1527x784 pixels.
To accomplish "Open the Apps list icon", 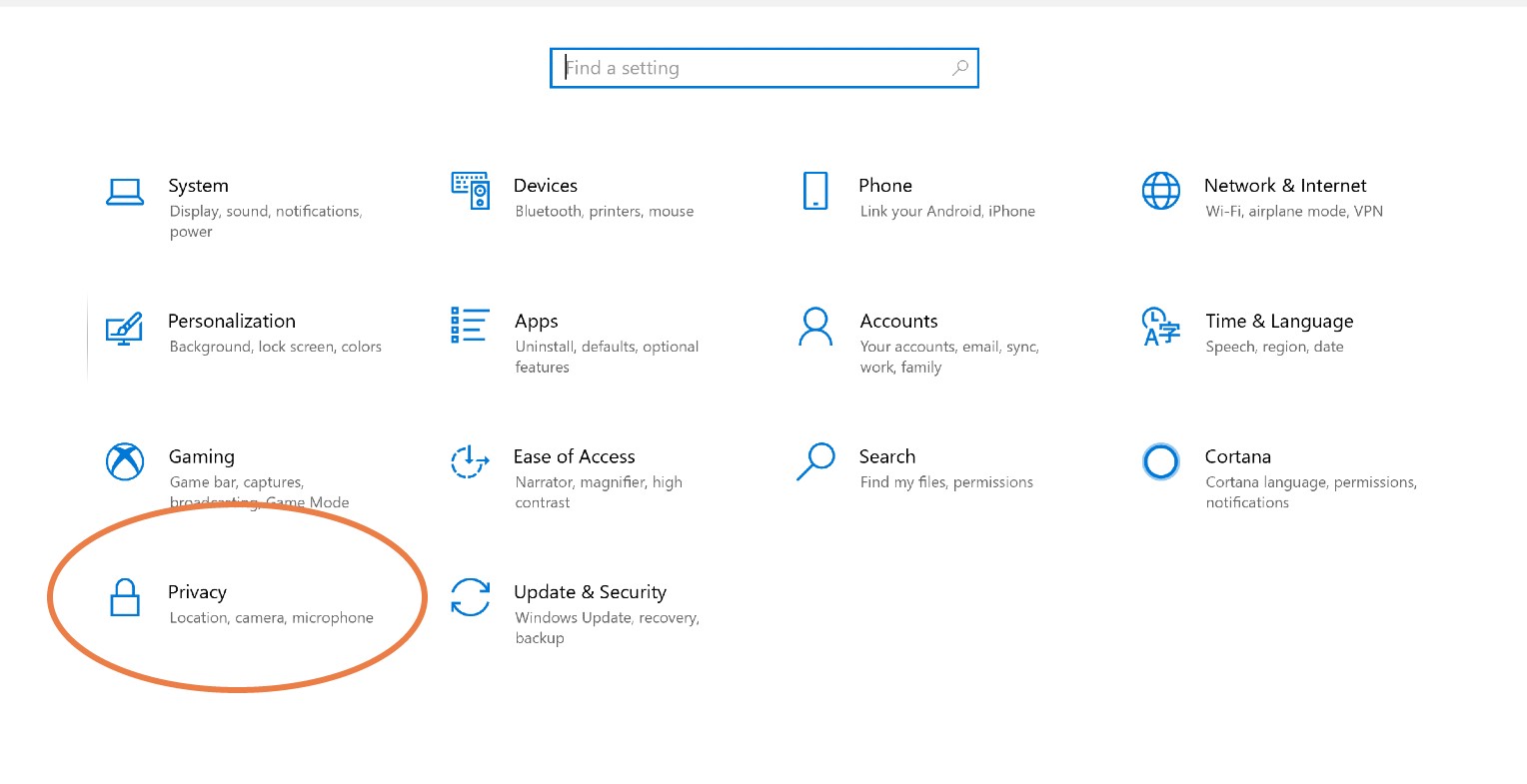I will pyautogui.click(x=470, y=325).
